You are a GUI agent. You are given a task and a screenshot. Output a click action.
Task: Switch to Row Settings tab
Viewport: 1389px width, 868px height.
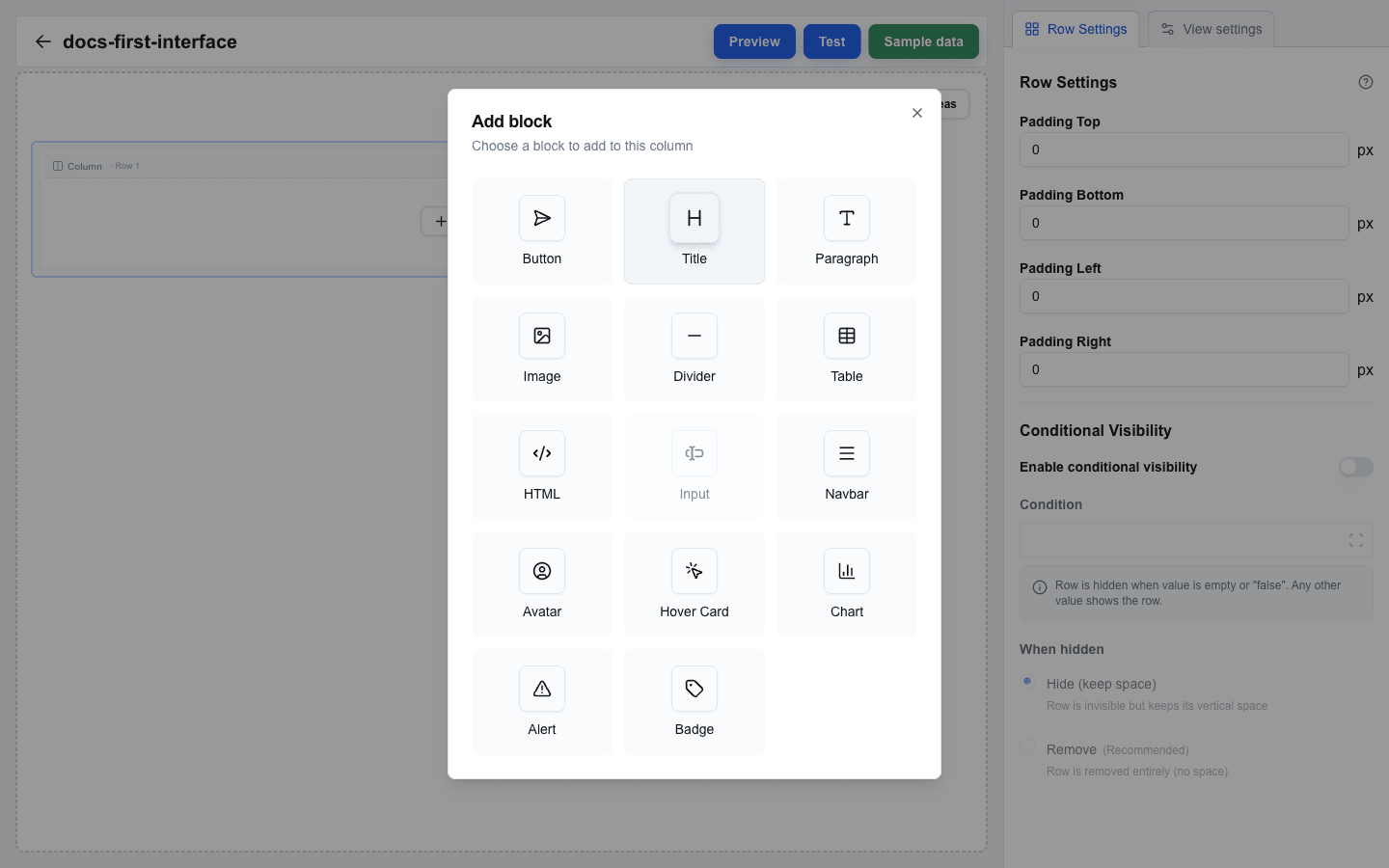pyautogui.click(x=1076, y=29)
